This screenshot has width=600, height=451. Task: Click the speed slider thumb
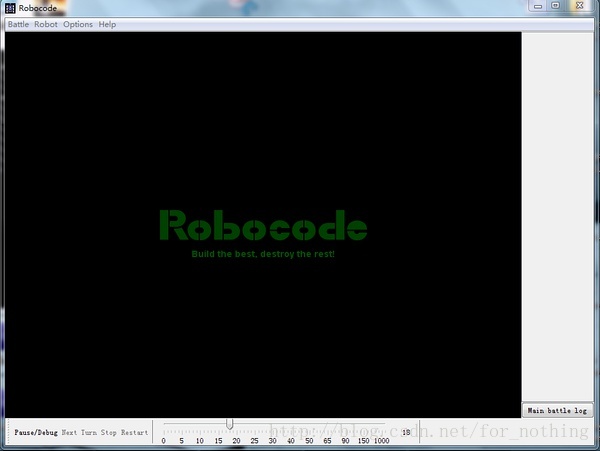[230, 424]
